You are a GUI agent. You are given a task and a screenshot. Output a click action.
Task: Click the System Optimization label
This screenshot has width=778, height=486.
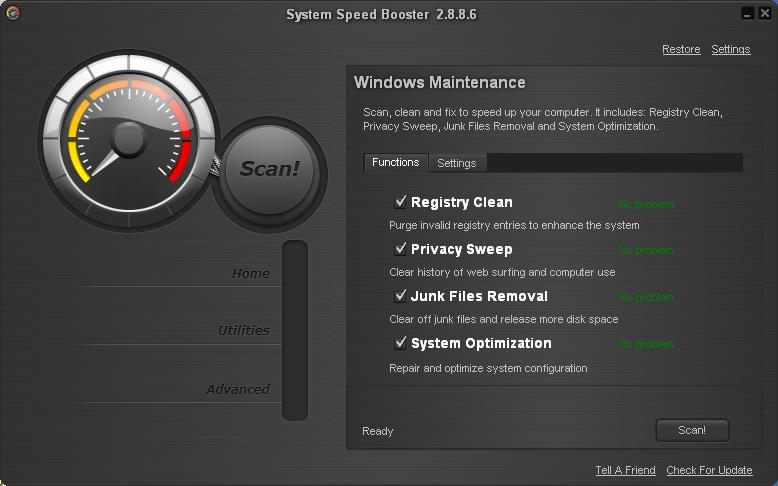click(x=481, y=344)
